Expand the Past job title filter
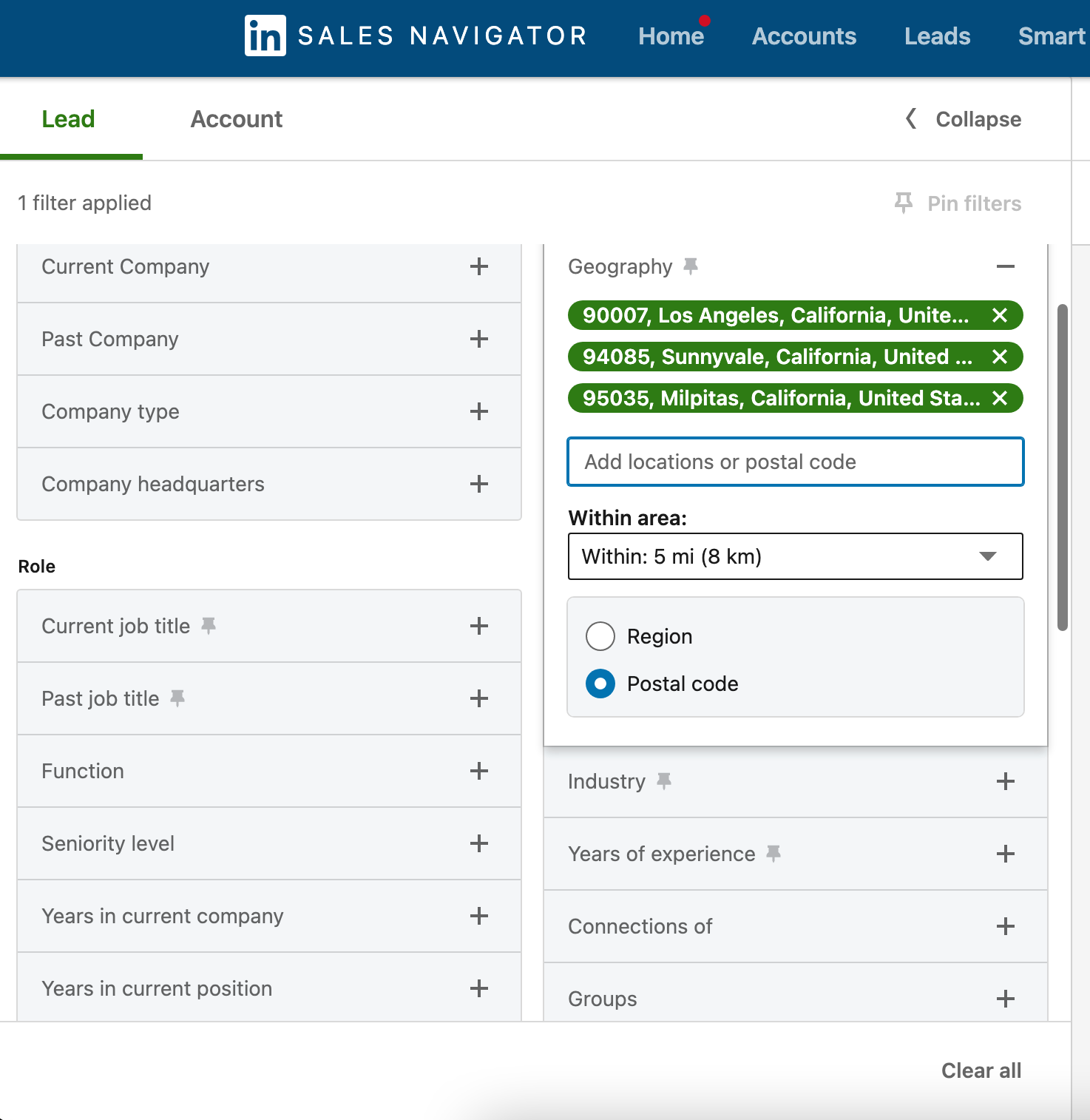The width and height of the screenshot is (1090, 1120). 479,698
